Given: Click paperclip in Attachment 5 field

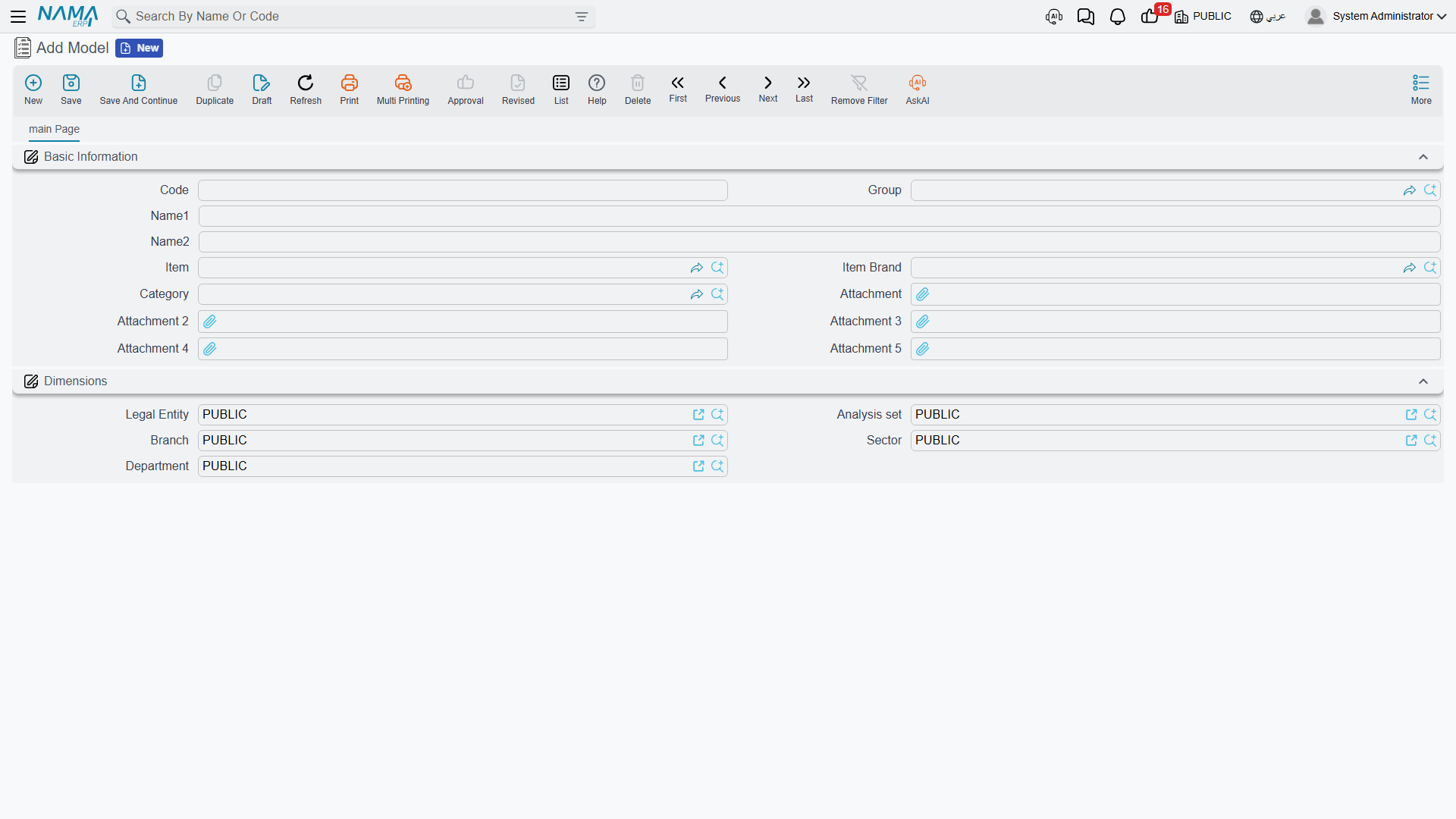Looking at the screenshot, I should pyautogui.click(x=923, y=349).
